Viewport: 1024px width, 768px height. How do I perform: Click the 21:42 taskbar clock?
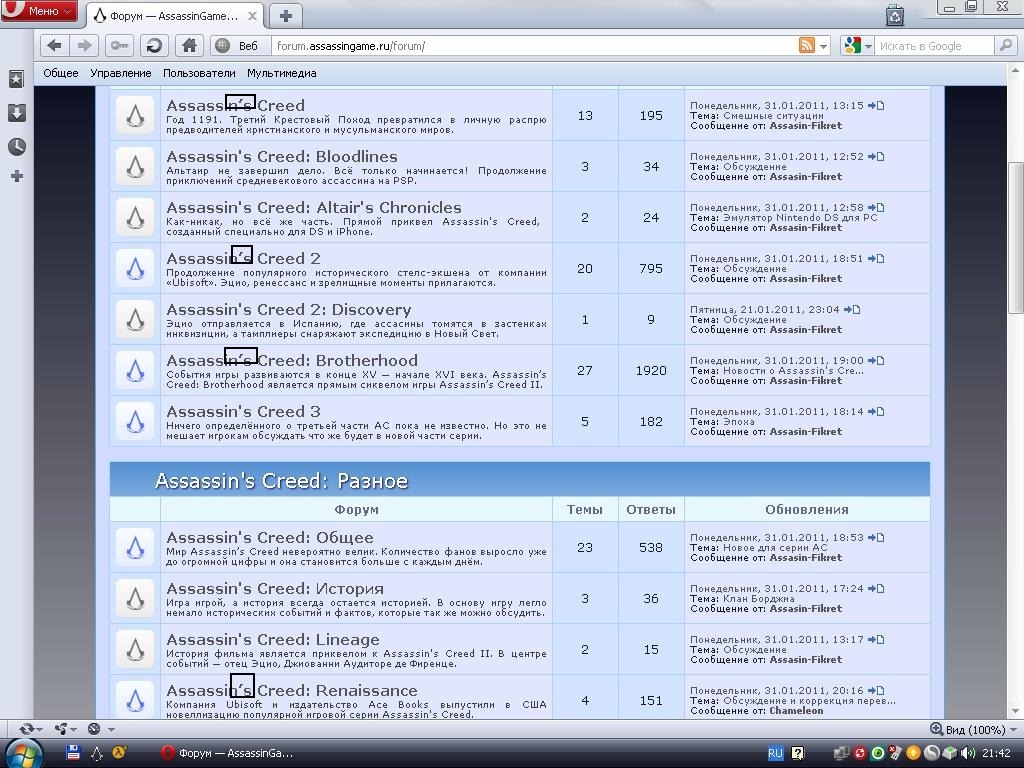coord(996,753)
